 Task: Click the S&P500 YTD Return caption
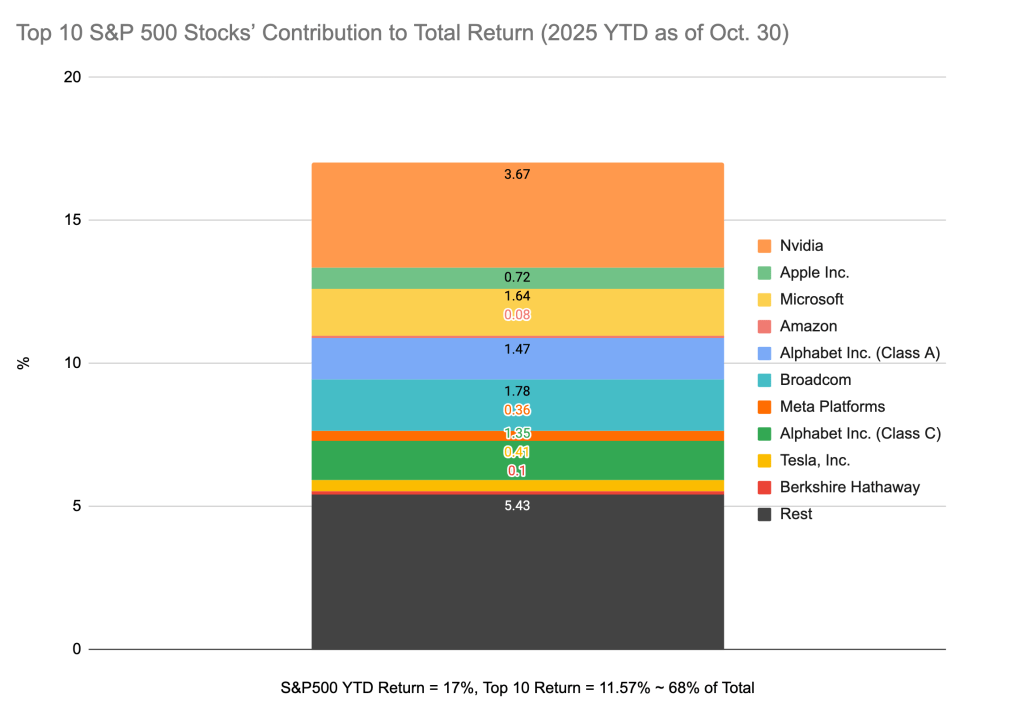tap(517, 688)
